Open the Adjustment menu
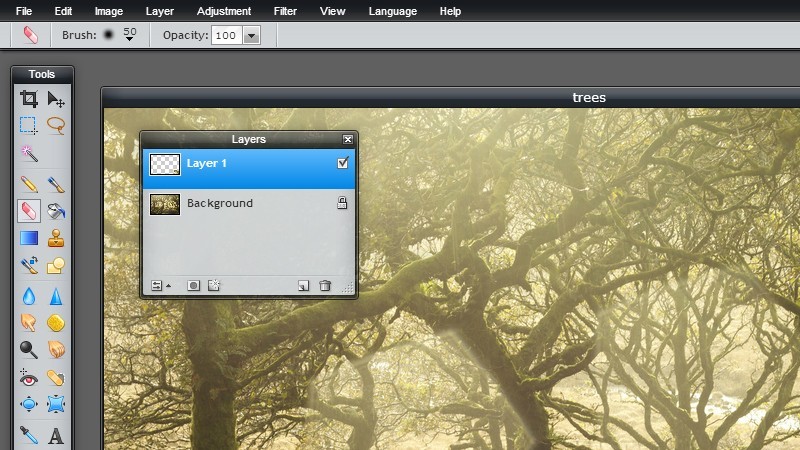This screenshot has width=800, height=450. tap(224, 11)
